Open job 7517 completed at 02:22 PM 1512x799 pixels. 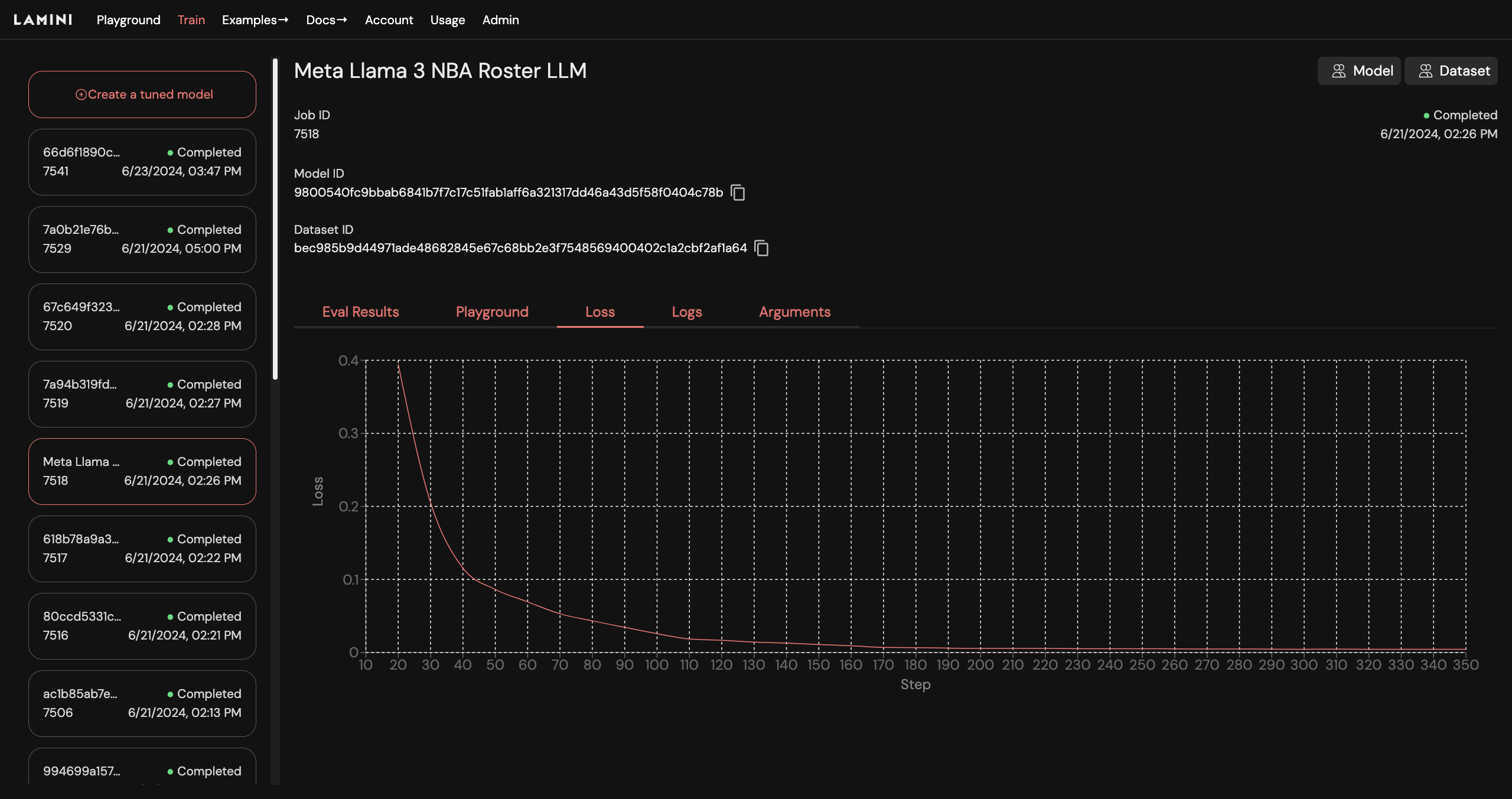coord(142,549)
